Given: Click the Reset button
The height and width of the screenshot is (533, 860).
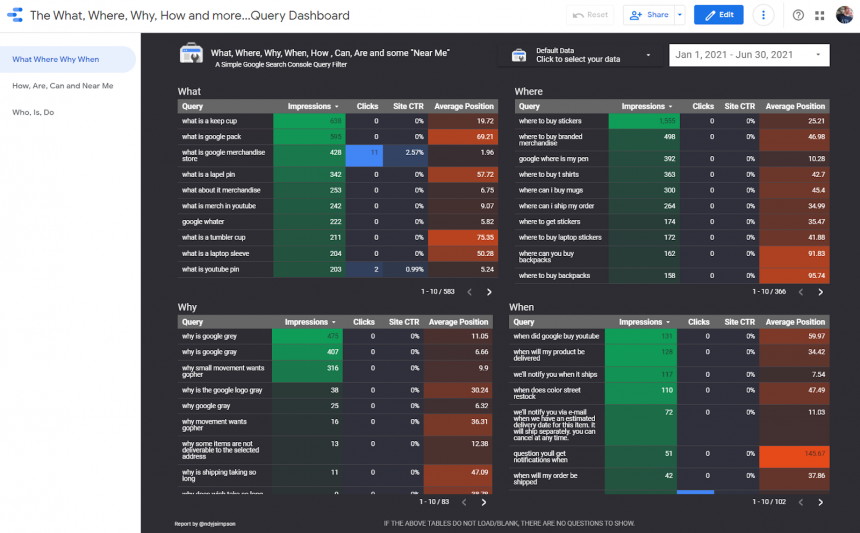Looking at the screenshot, I should tap(590, 15).
